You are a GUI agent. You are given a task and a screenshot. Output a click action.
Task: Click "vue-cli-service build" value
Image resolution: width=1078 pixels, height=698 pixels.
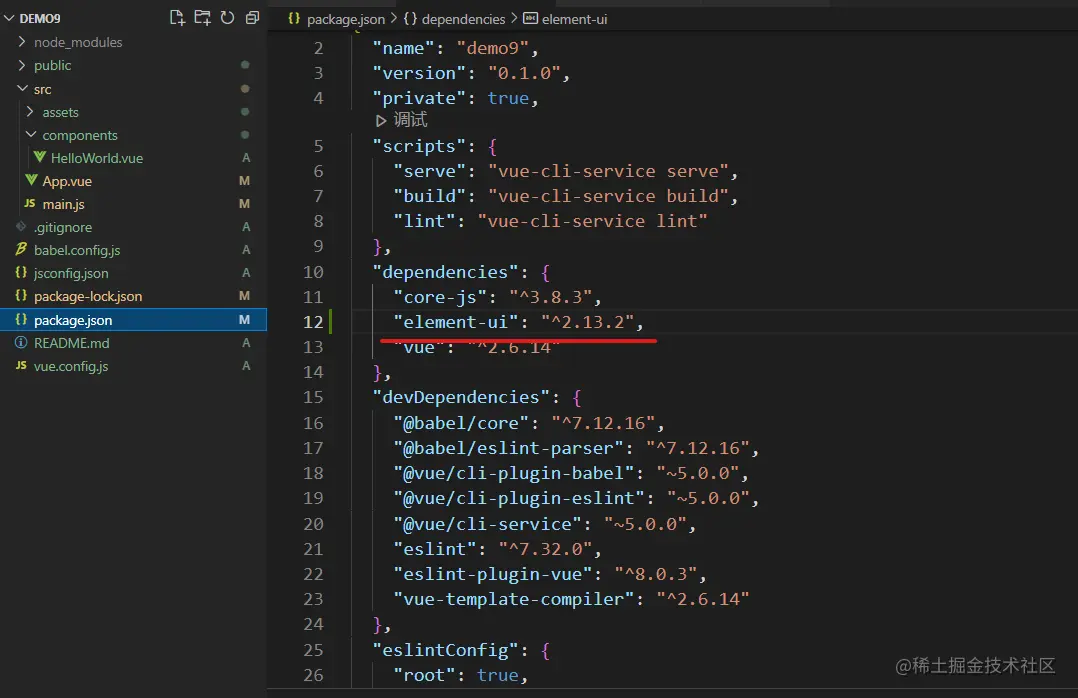pyautogui.click(x=608, y=197)
